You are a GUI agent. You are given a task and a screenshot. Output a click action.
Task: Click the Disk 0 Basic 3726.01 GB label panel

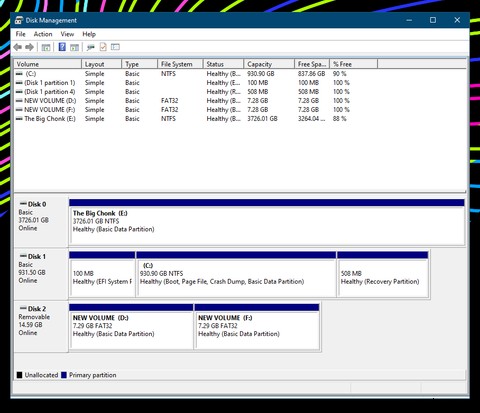coord(41,222)
